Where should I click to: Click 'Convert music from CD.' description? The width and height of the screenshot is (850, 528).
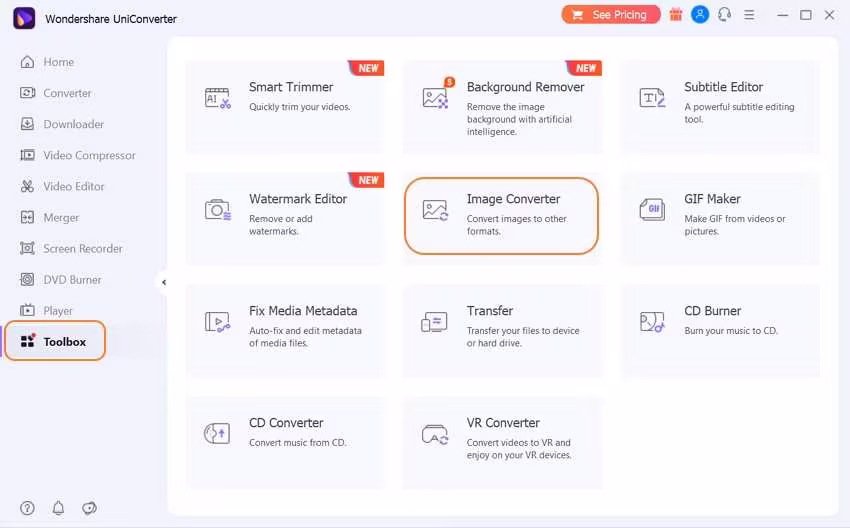coord(298,442)
